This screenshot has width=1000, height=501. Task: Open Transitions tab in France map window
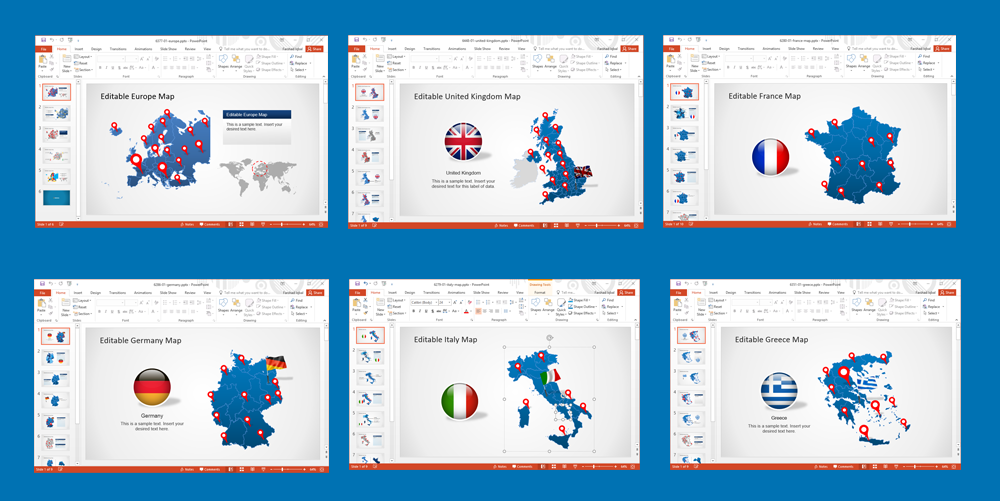pyautogui.click(x=746, y=49)
